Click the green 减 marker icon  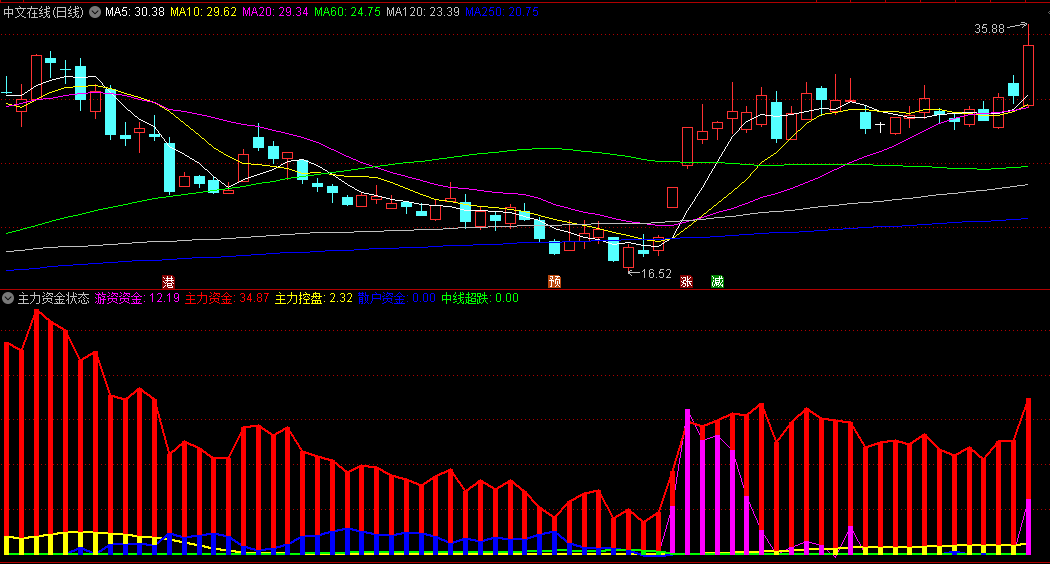[717, 281]
